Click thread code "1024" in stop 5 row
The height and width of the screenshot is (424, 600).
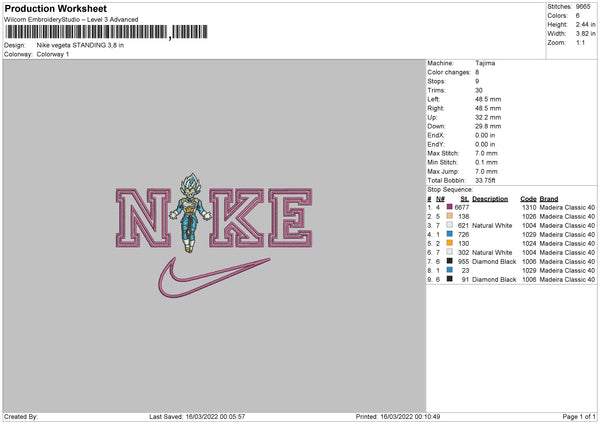tap(529, 243)
